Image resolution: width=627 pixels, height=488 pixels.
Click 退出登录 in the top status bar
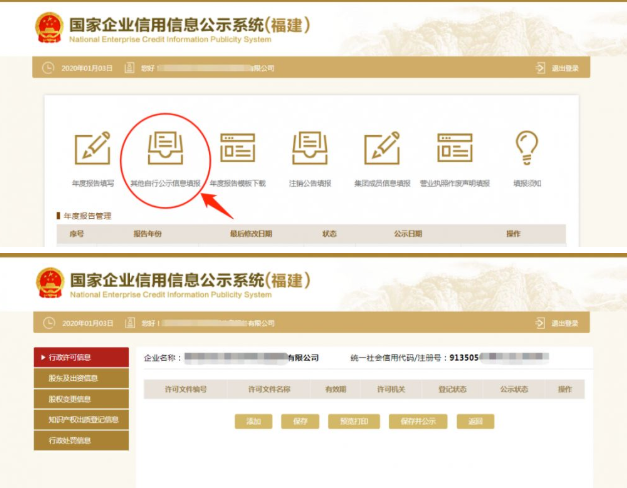pyautogui.click(x=562, y=68)
